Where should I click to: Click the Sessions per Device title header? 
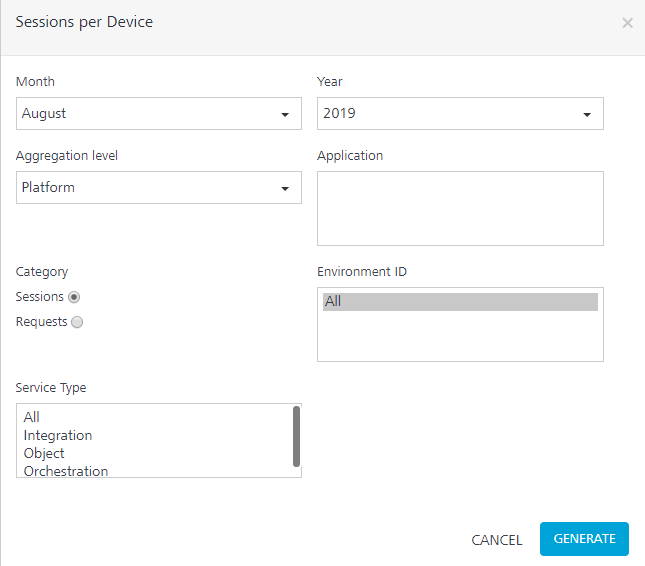point(85,22)
